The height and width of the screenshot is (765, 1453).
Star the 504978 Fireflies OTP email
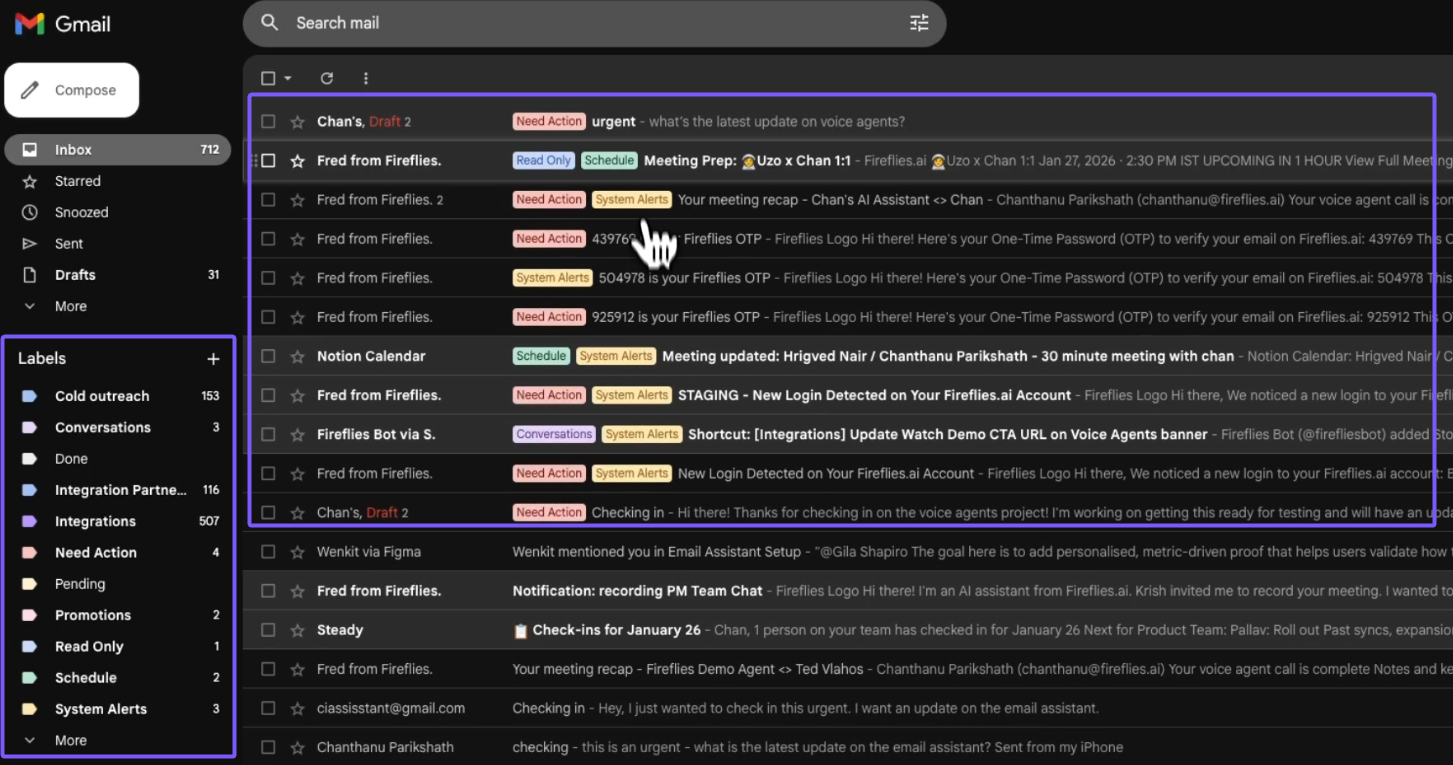297,278
